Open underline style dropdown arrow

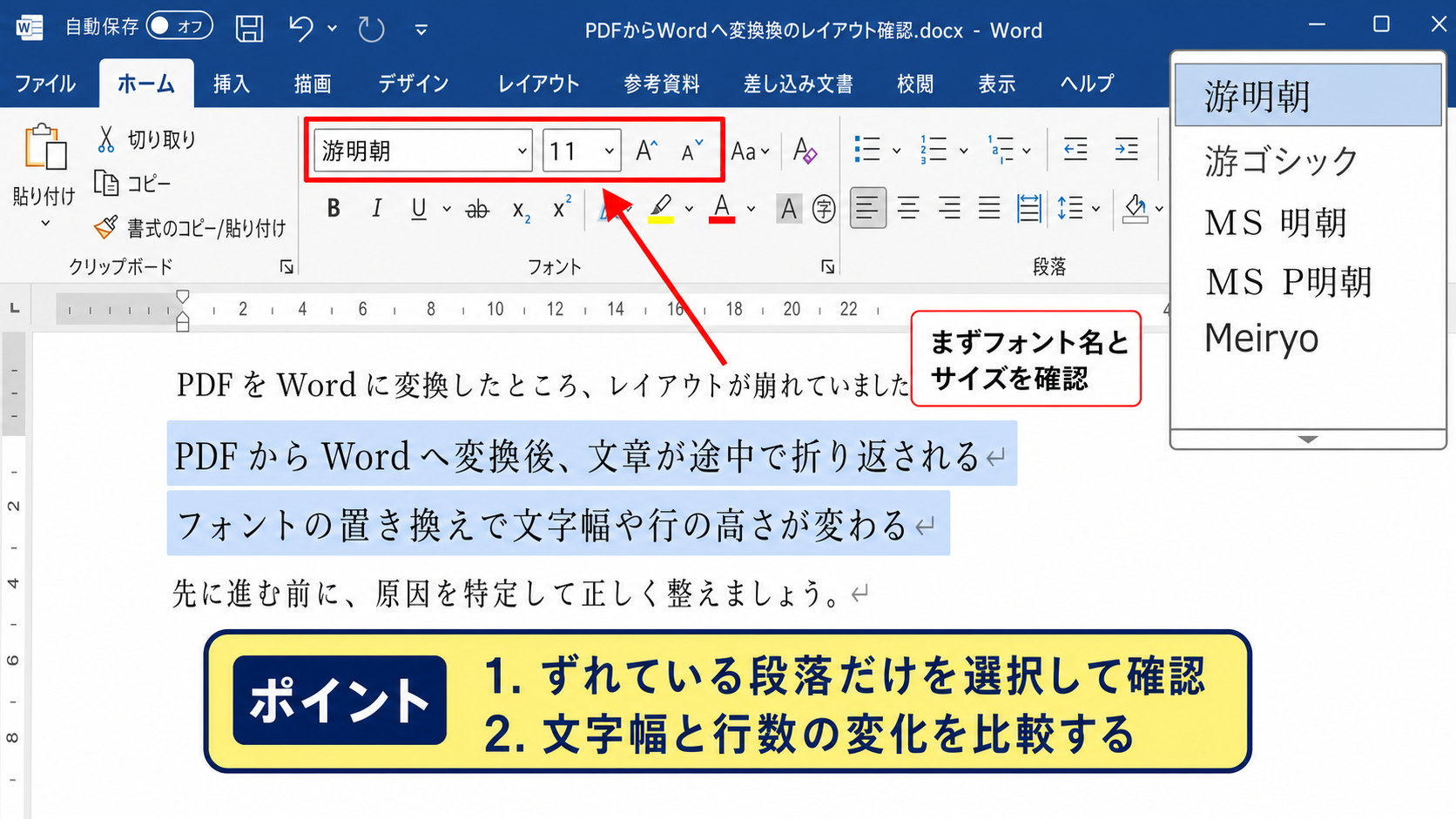click(447, 209)
